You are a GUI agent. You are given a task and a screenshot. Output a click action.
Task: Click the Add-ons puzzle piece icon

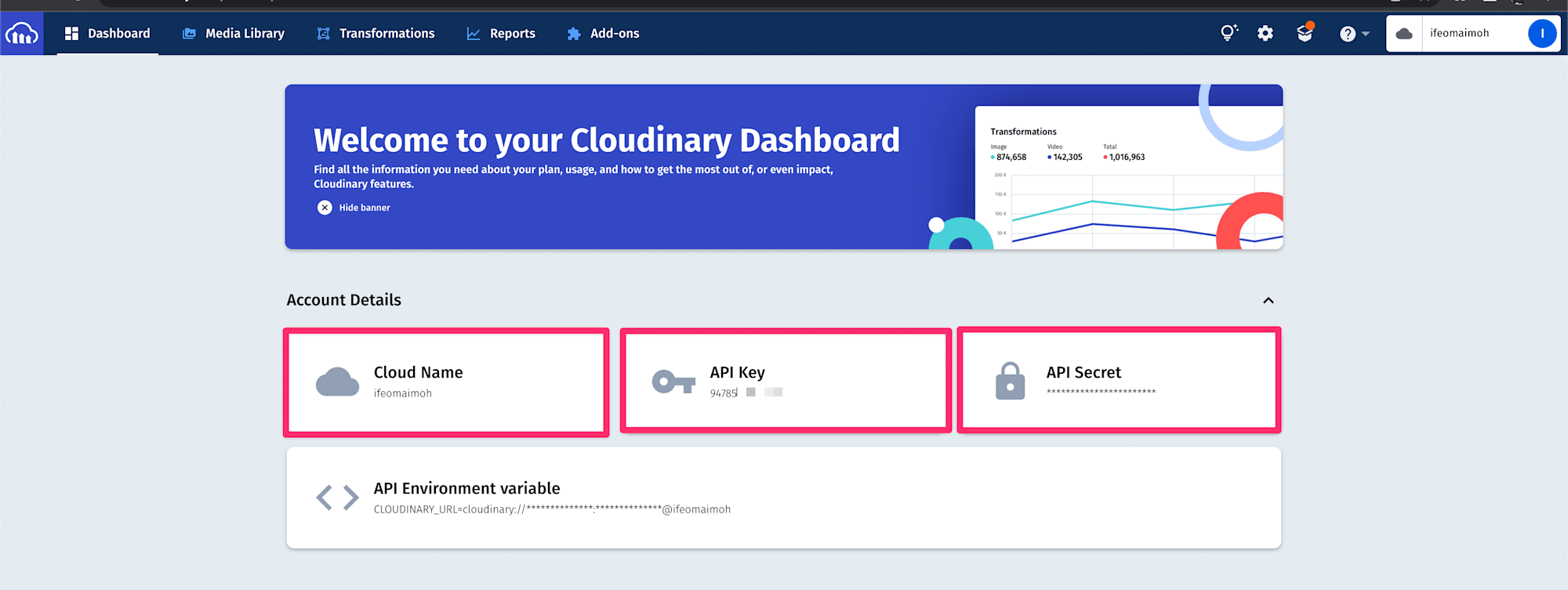[574, 34]
